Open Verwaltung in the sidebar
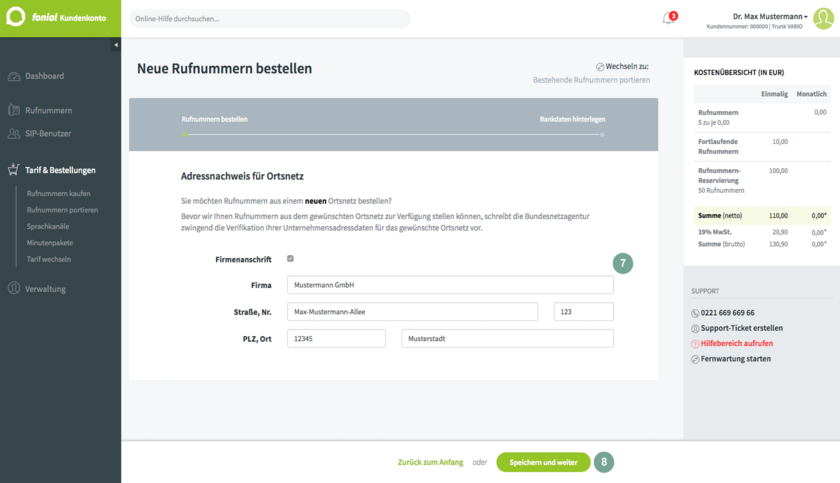This screenshot has width=840, height=483. 45,289
